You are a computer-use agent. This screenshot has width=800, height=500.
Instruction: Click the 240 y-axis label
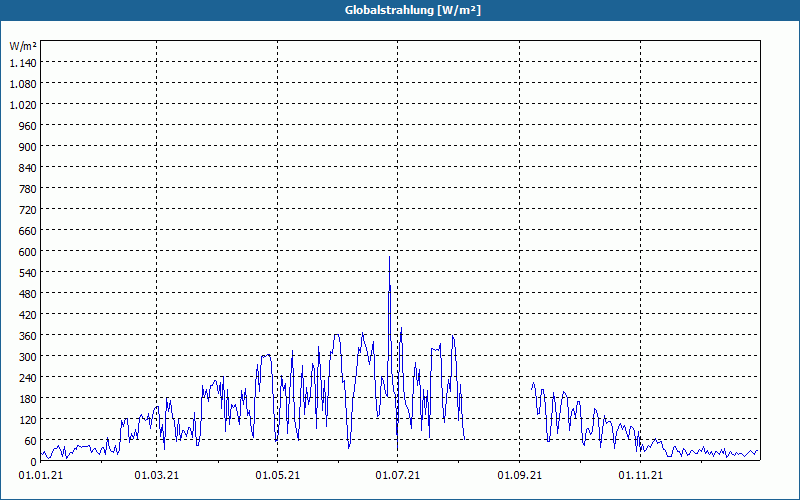tap(28, 378)
